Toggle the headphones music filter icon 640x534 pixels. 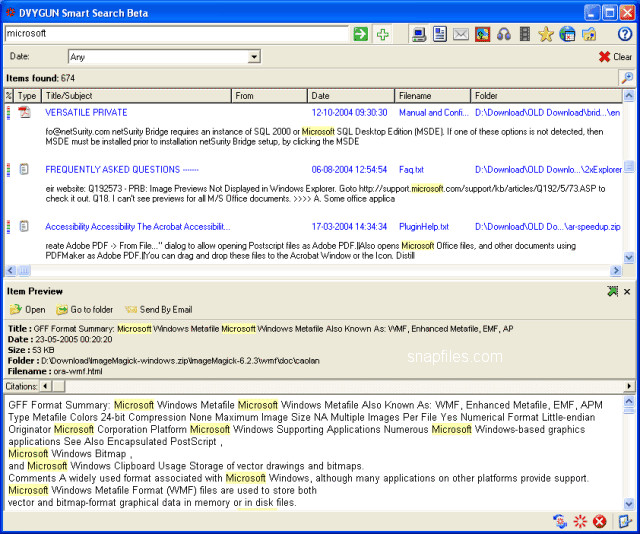click(504, 34)
